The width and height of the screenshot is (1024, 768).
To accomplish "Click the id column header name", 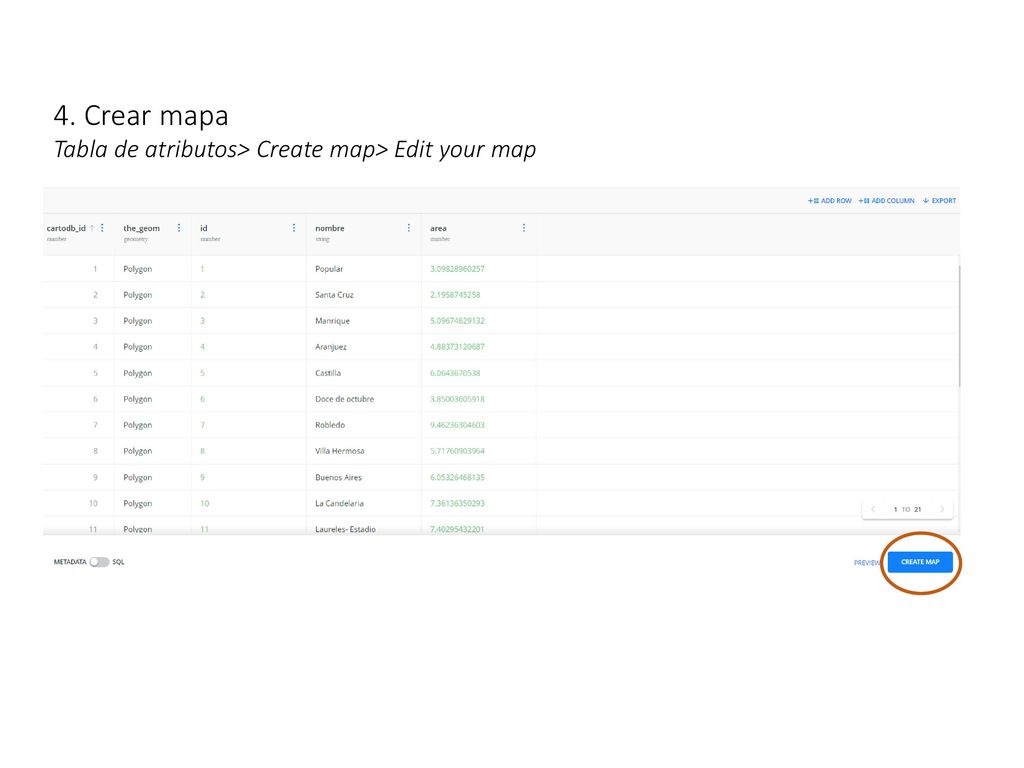I will coord(204,228).
